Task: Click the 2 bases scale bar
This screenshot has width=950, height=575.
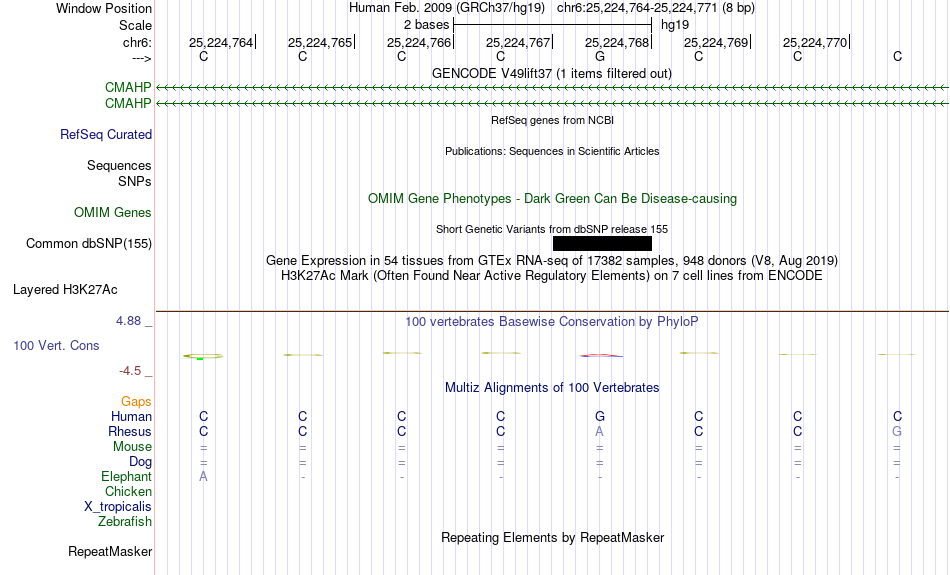Action: [552, 25]
